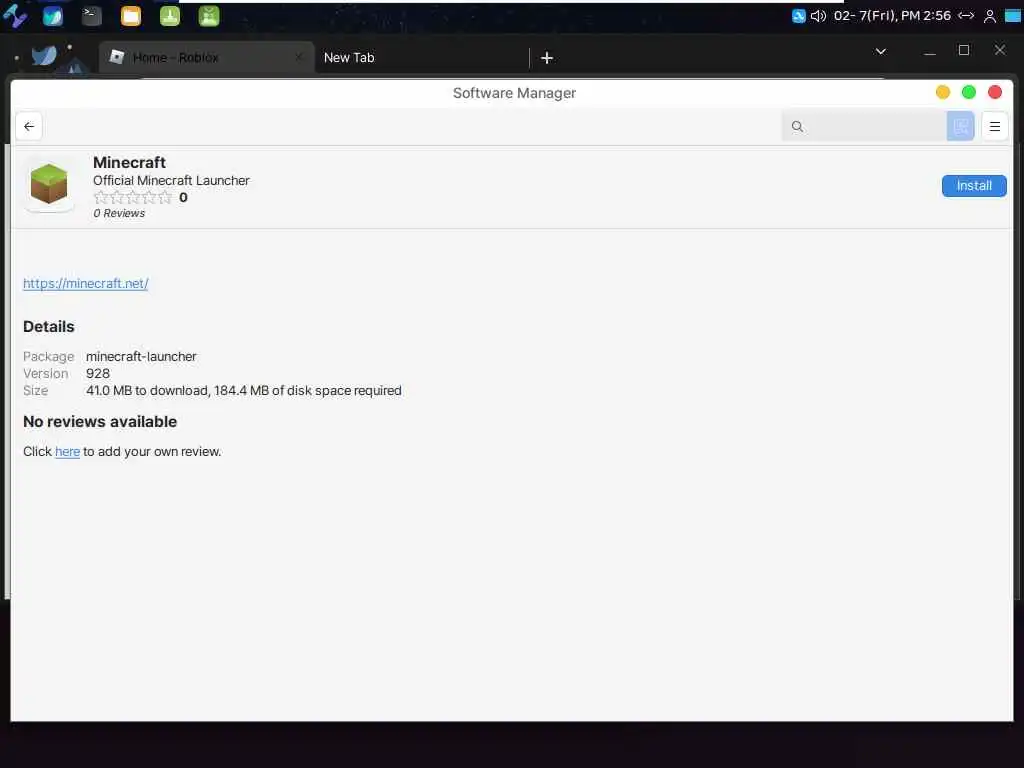Viewport: 1024px width, 768px height.
Task: Open a new browser tab with plus
Action: click(x=547, y=58)
